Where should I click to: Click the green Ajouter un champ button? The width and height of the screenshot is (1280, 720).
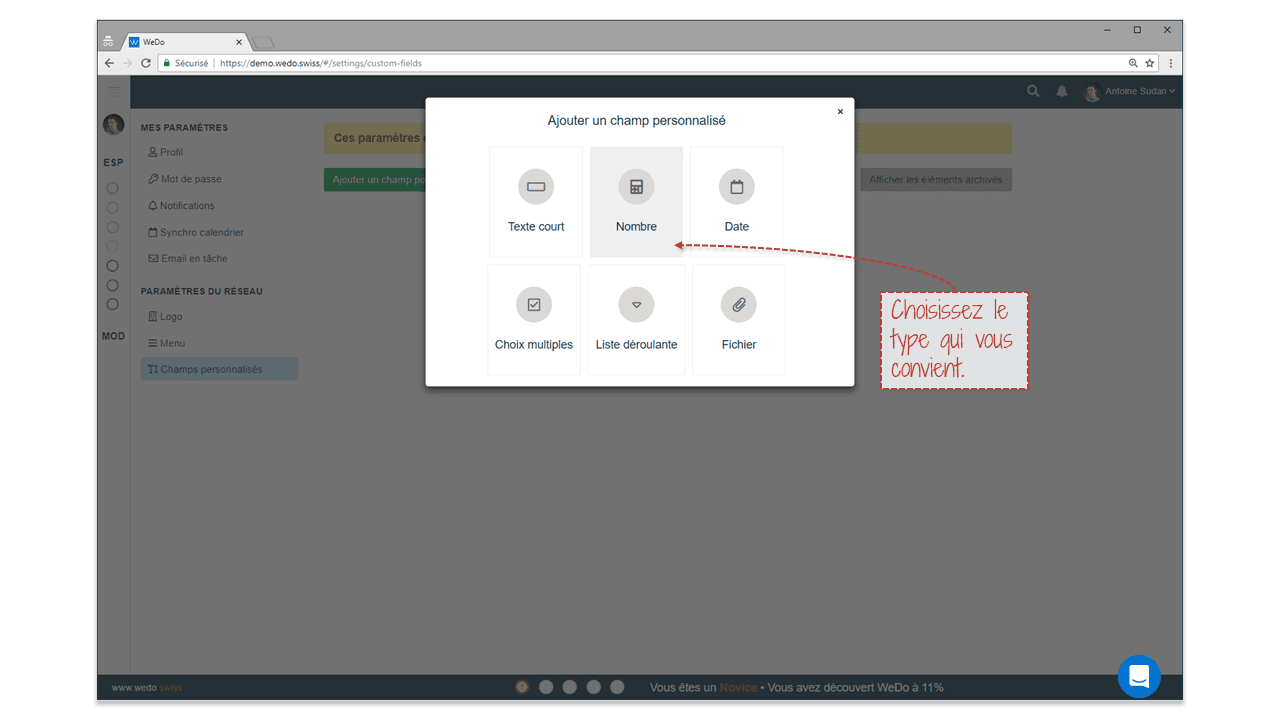(375, 180)
